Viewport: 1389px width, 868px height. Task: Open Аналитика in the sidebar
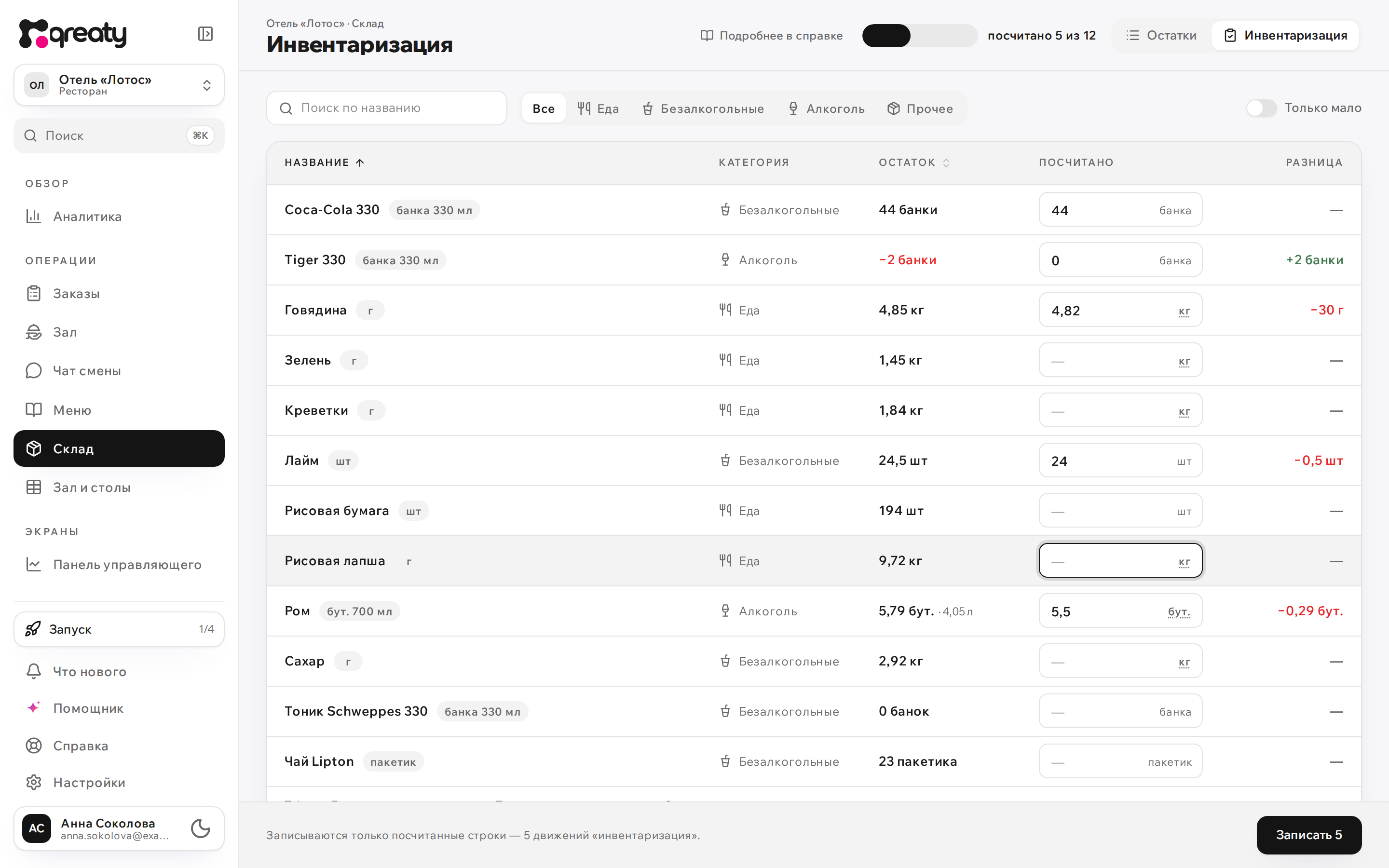click(x=119, y=217)
